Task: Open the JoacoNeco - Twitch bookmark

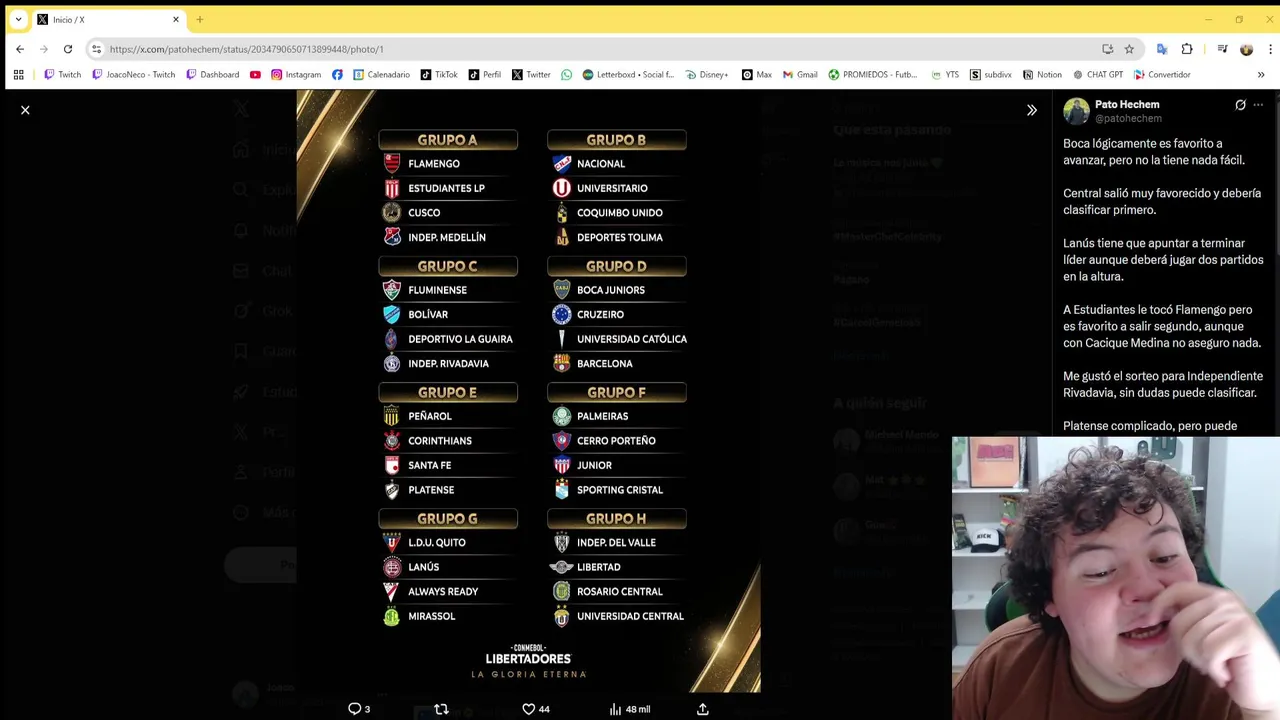Action: pos(133,74)
